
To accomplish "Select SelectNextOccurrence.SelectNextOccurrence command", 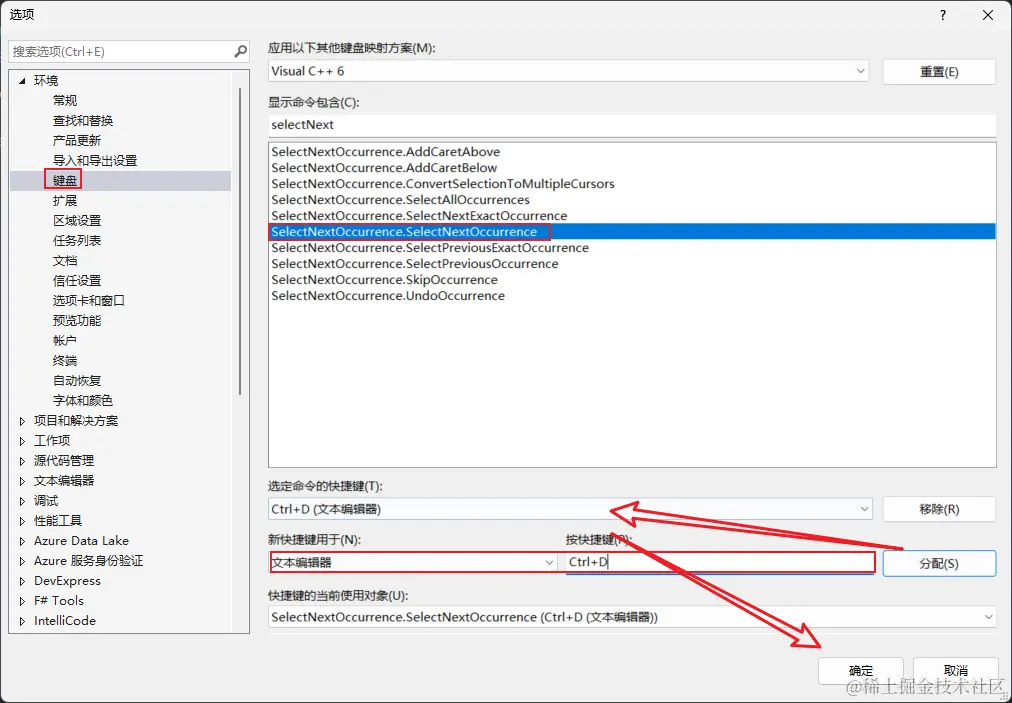I will [x=632, y=232].
